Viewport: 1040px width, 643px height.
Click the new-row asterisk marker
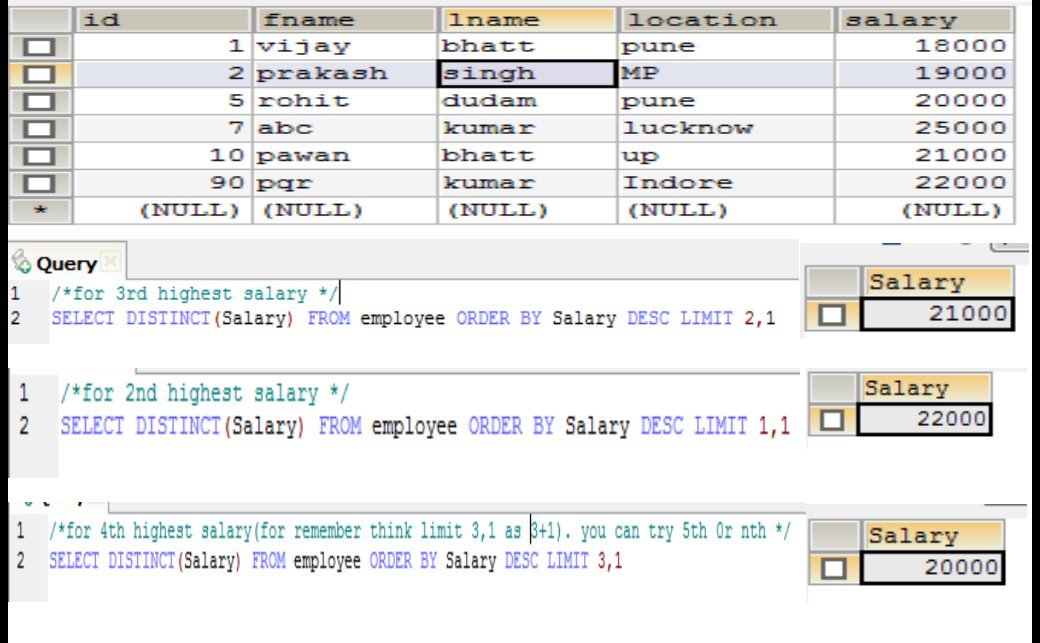(40, 211)
